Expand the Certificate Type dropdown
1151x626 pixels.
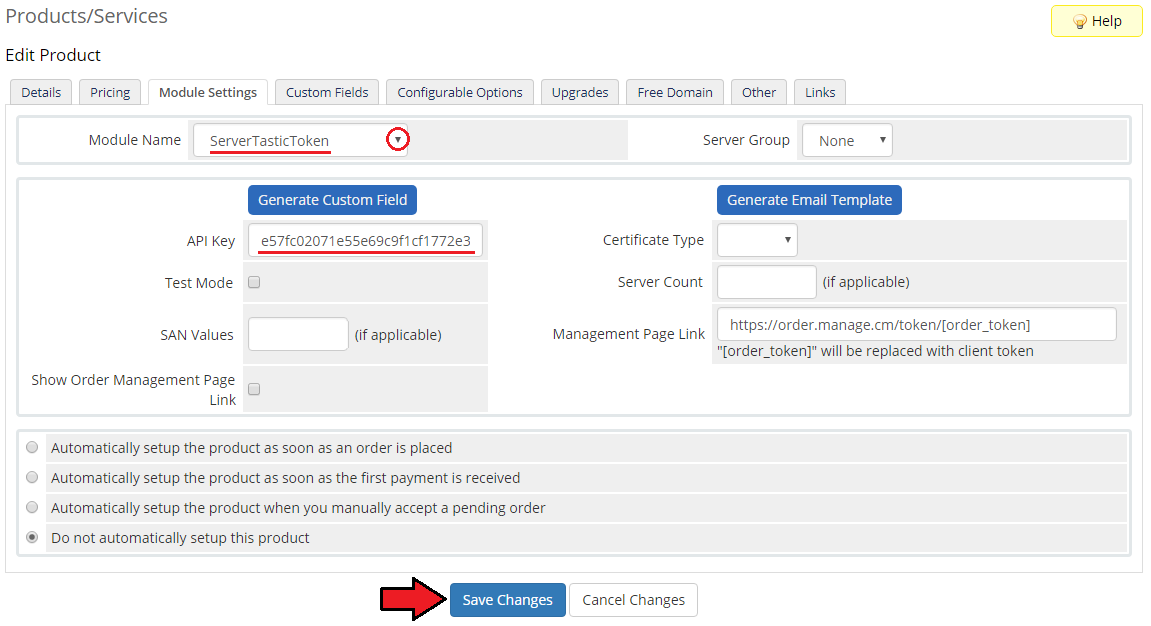757,240
